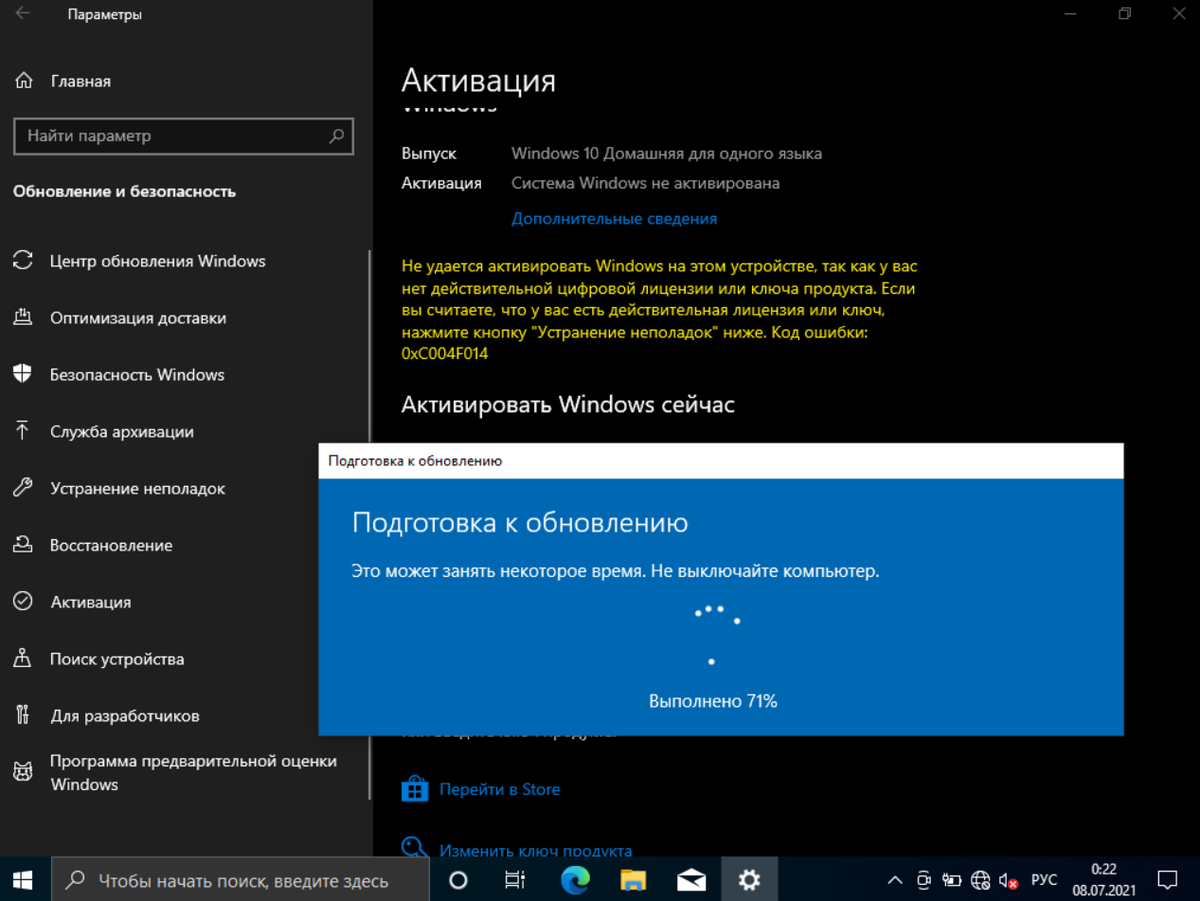Click the Settings gear on taskbar

coord(749,880)
